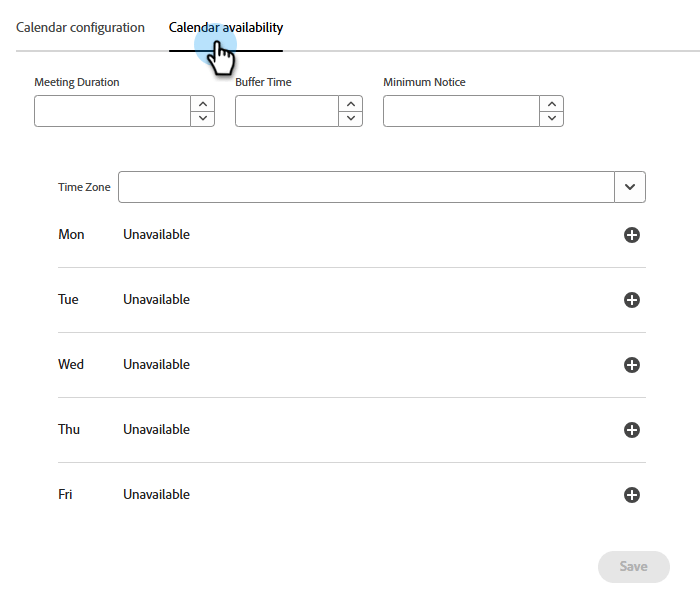This screenshot has height=600, width=700.
Task: Increase Meeting Duration with up arrow
Action: (x=202, y=103)
